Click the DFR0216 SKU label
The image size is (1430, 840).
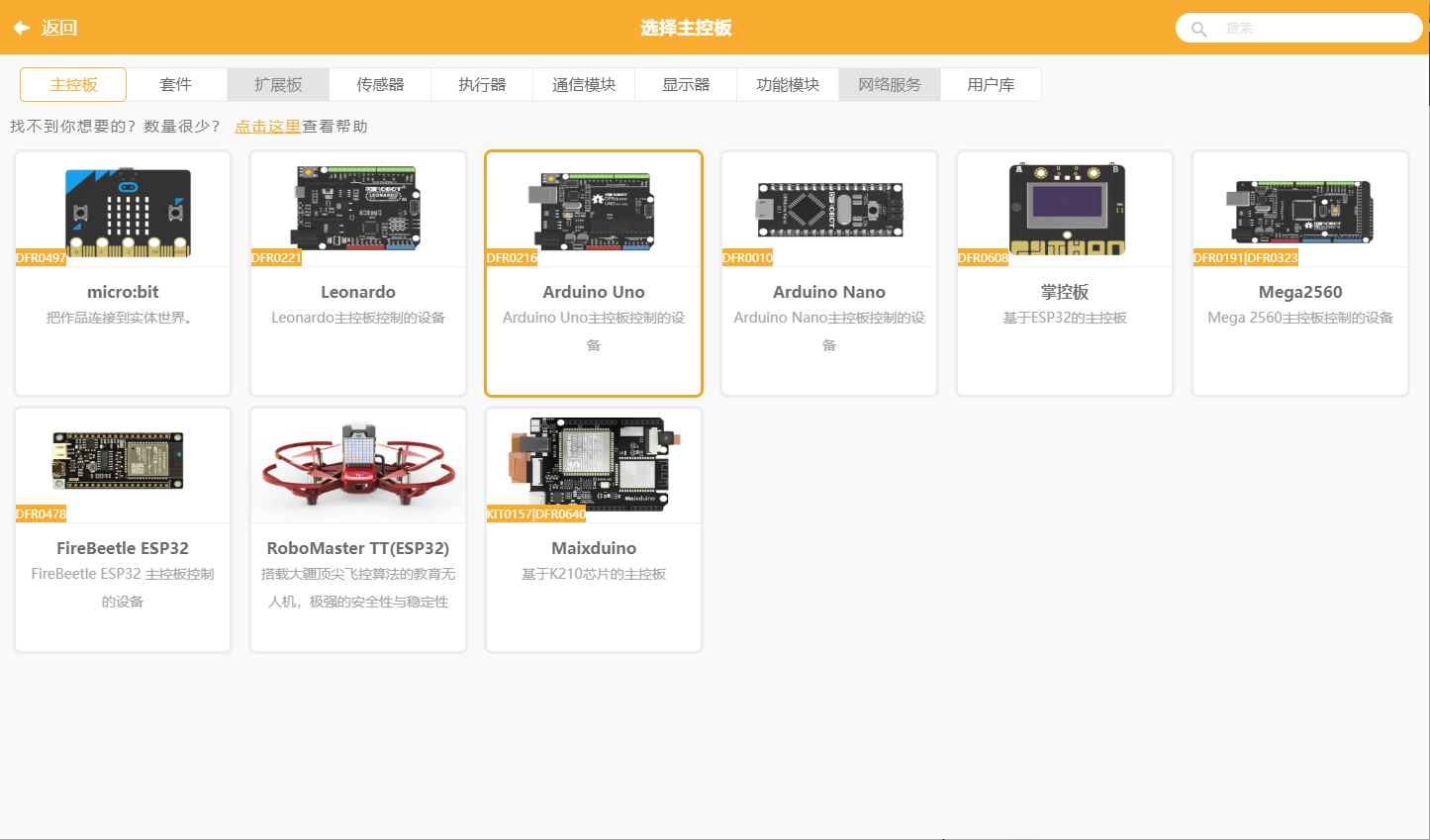(512, 258)
